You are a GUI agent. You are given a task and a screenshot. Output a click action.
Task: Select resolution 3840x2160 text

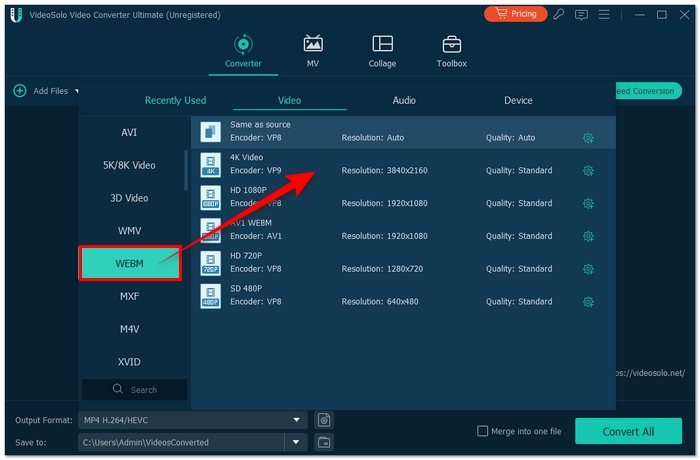click(407, 171)
